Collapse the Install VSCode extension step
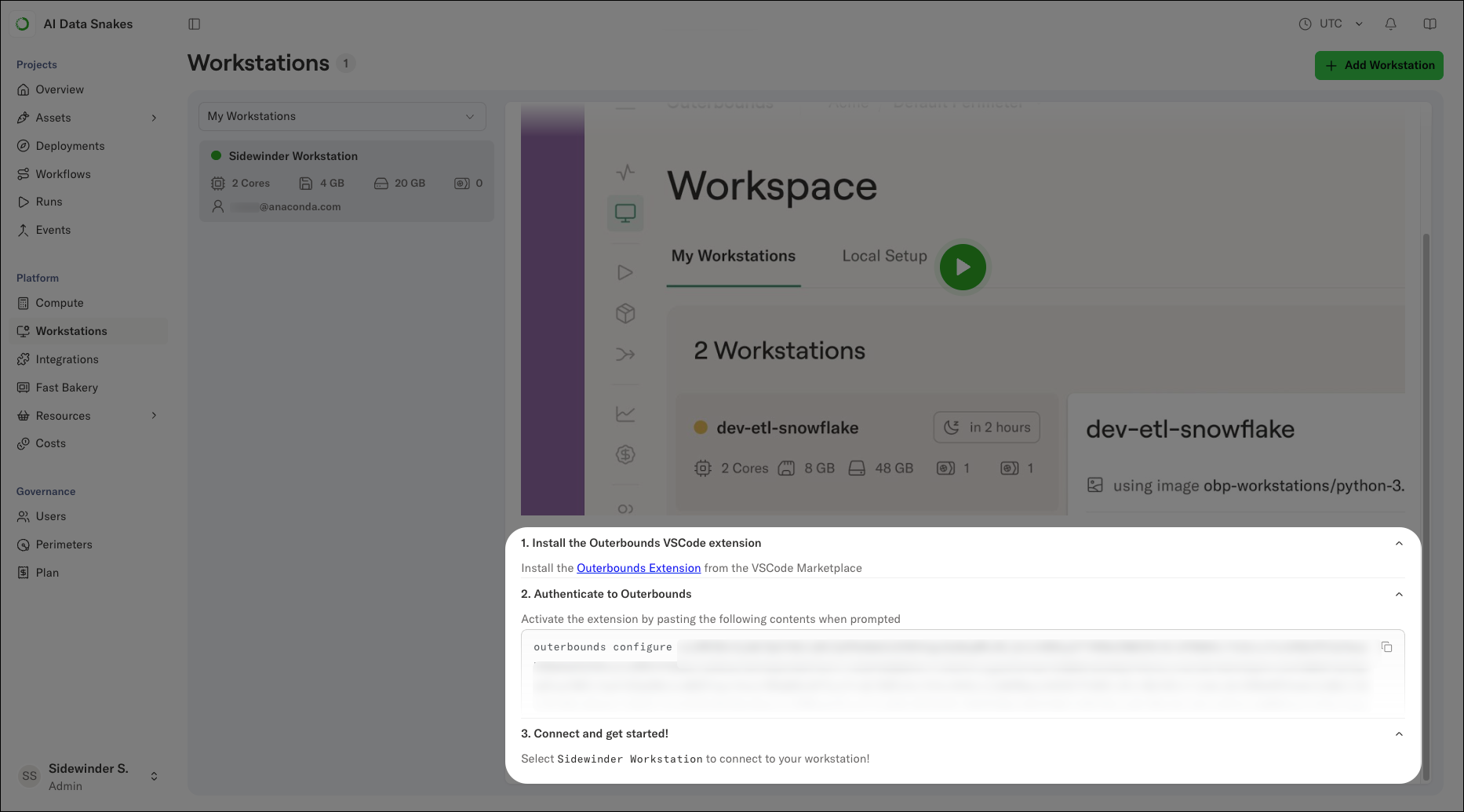Image resolution: width=1464 pixels, height=812 pixels. coord(1399,543)
